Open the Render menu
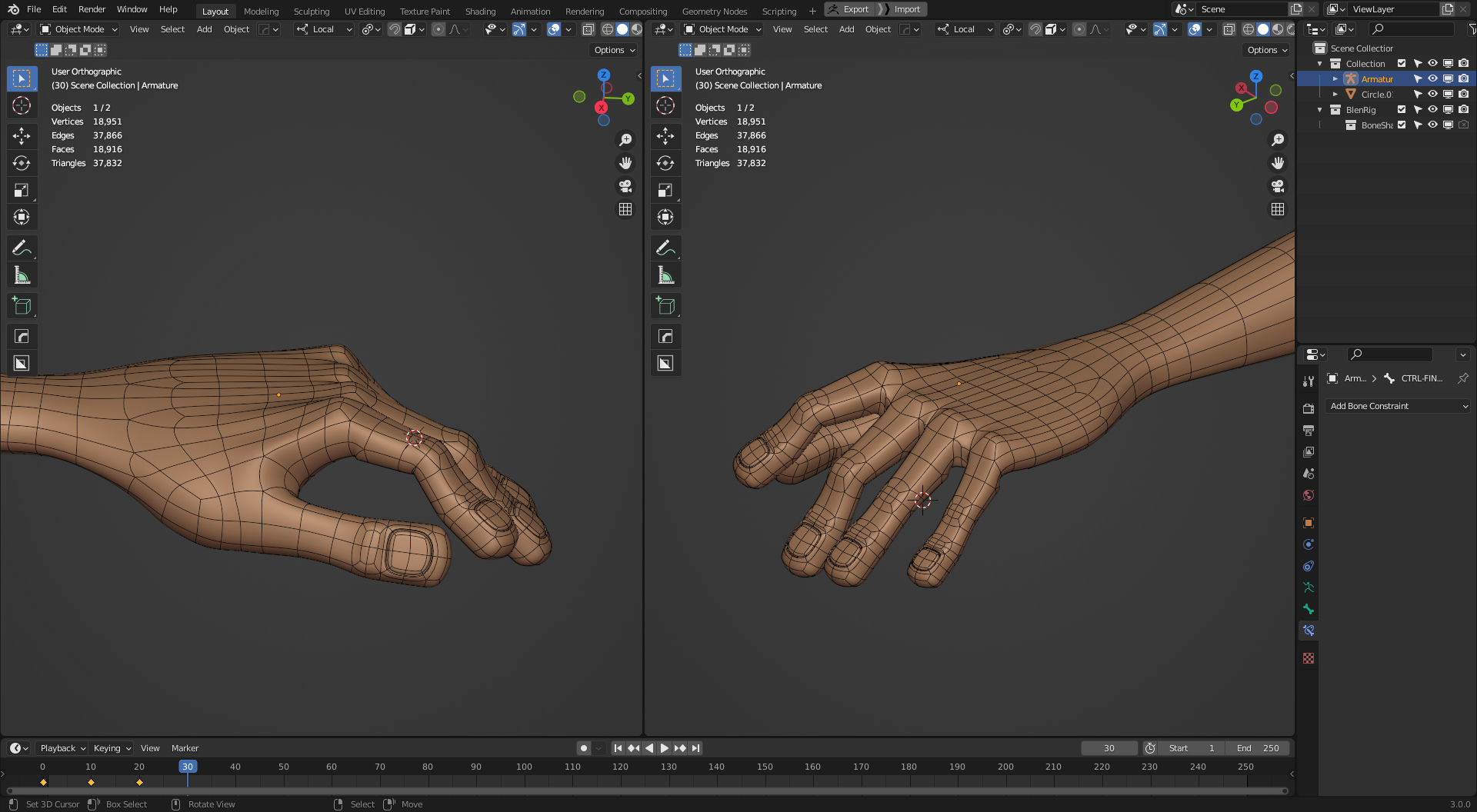 point(92,9)
